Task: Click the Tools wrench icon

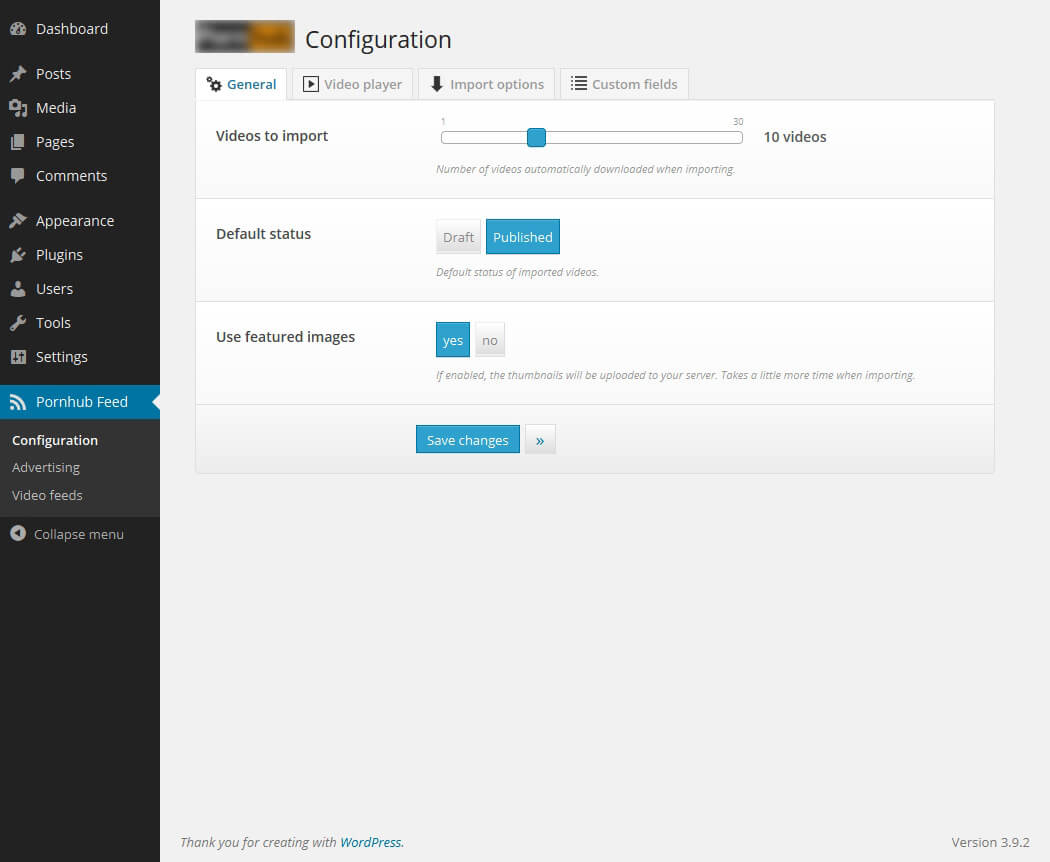Action: (18, 323)
